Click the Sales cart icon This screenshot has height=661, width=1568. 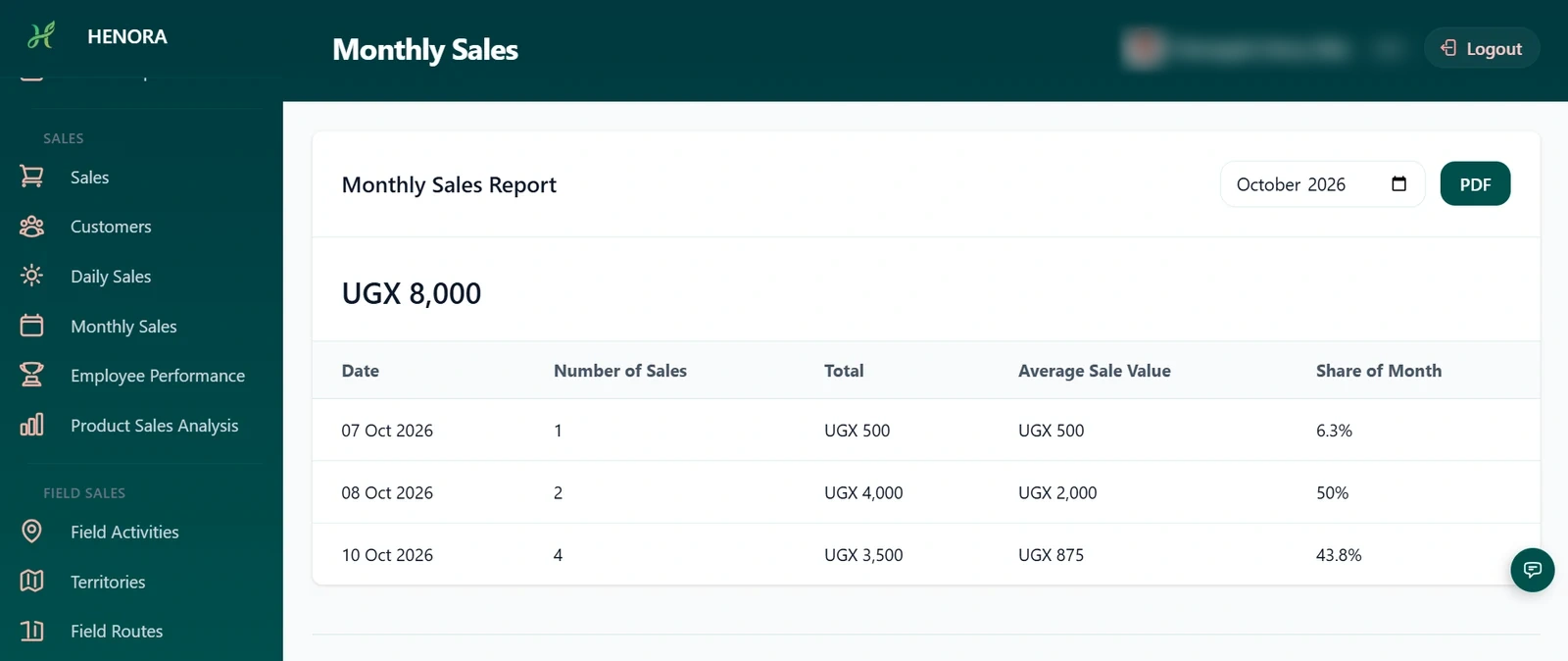[x=31, y=177]
